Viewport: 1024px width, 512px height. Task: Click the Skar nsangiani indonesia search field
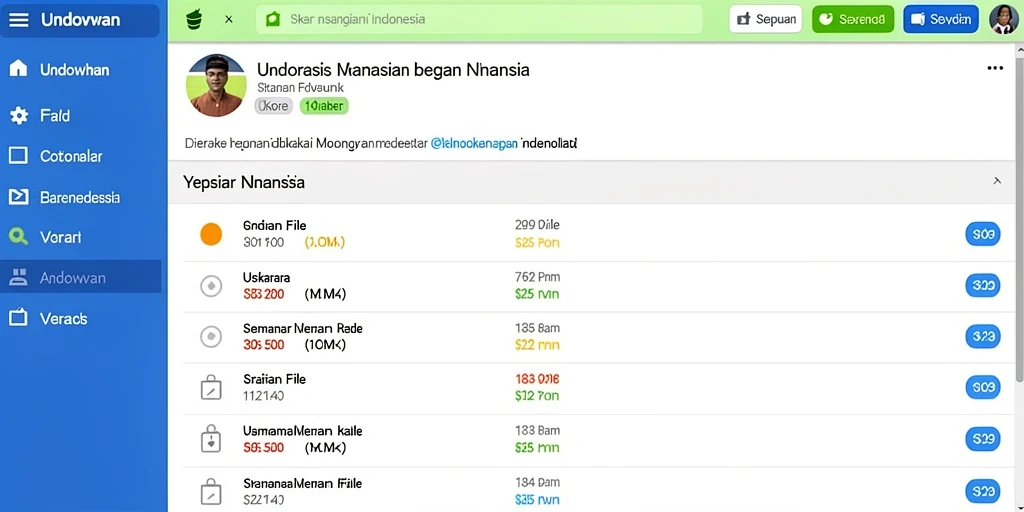[479, 20]
